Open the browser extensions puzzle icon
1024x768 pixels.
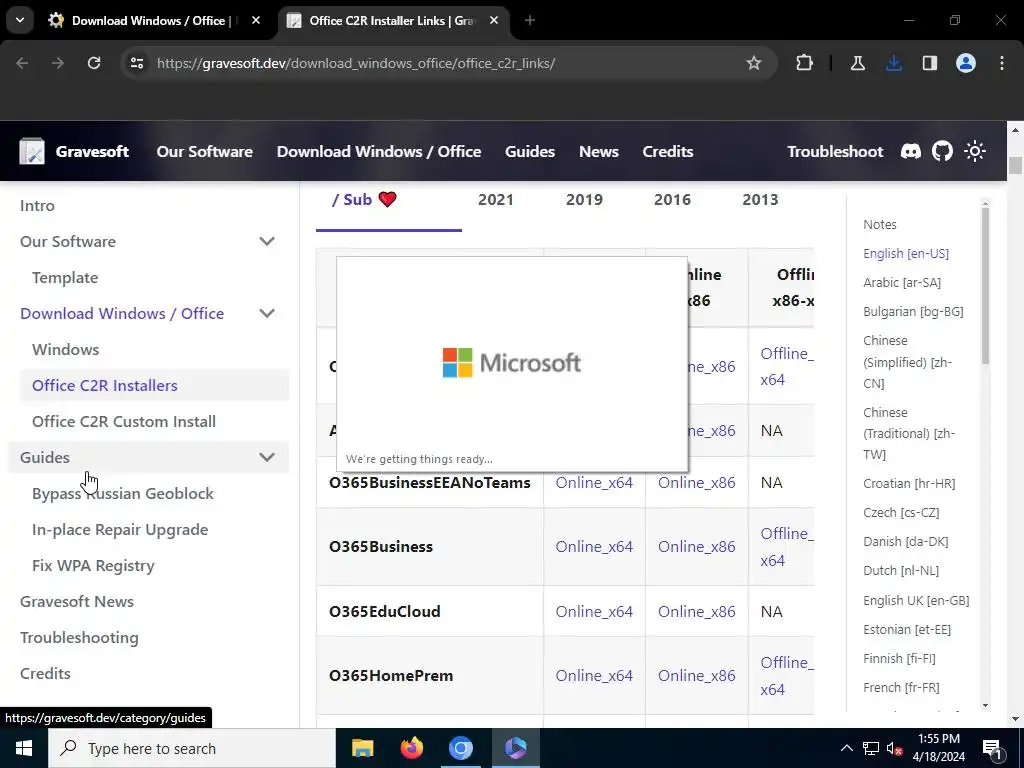click(805, 63)
